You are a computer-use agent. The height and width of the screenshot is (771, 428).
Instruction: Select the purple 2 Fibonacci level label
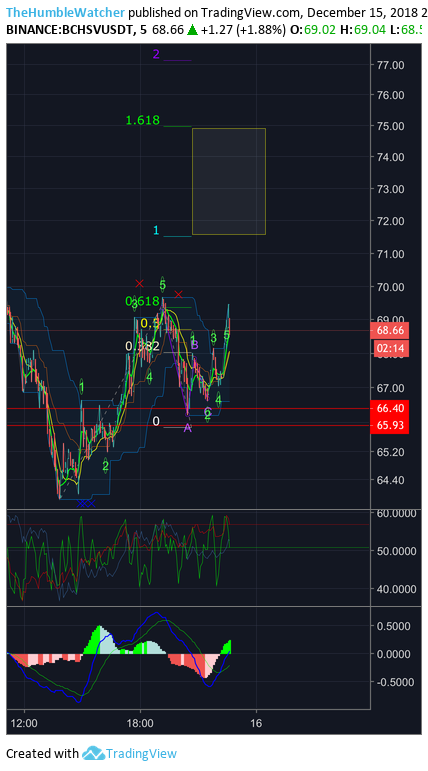(156, 54)
